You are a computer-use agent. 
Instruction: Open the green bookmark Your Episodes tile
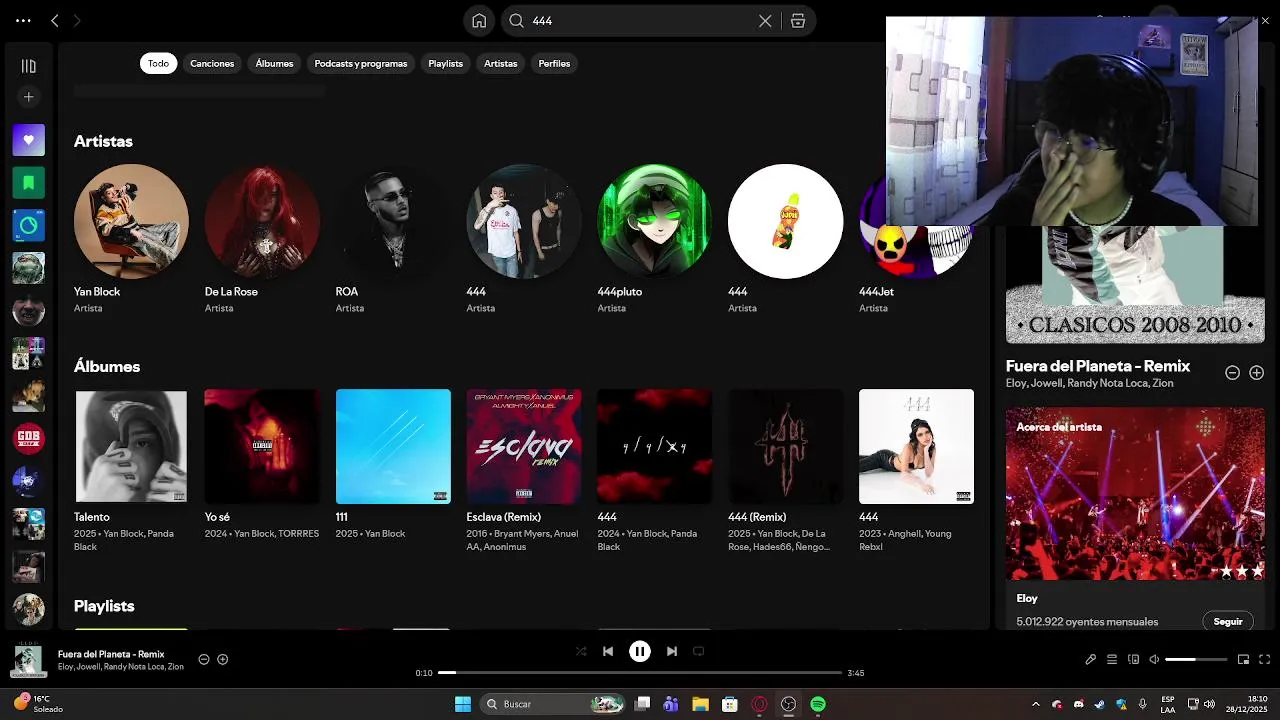[x=28, y=183]
